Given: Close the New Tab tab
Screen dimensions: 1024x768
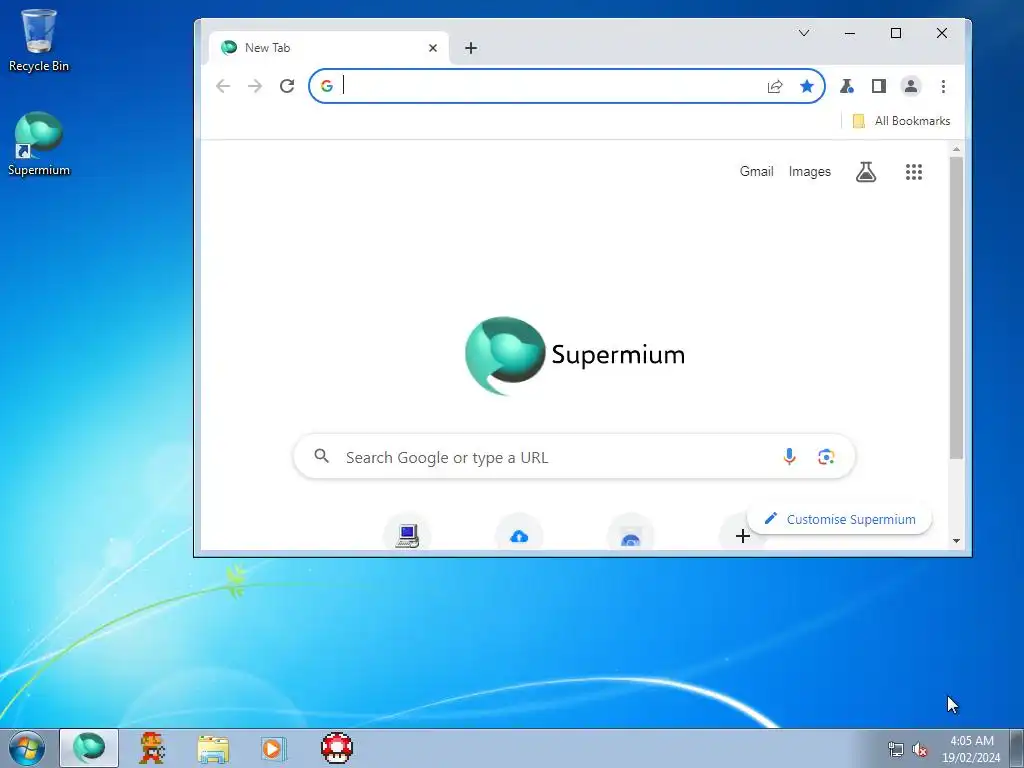Looking at the screenshot, I should pos(432,48).
